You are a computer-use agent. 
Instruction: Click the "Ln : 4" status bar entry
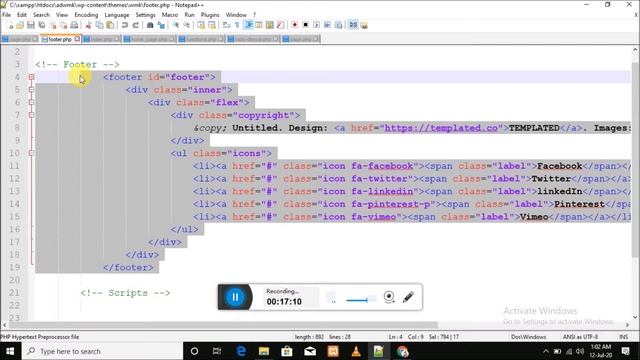[x=395, y=337]
